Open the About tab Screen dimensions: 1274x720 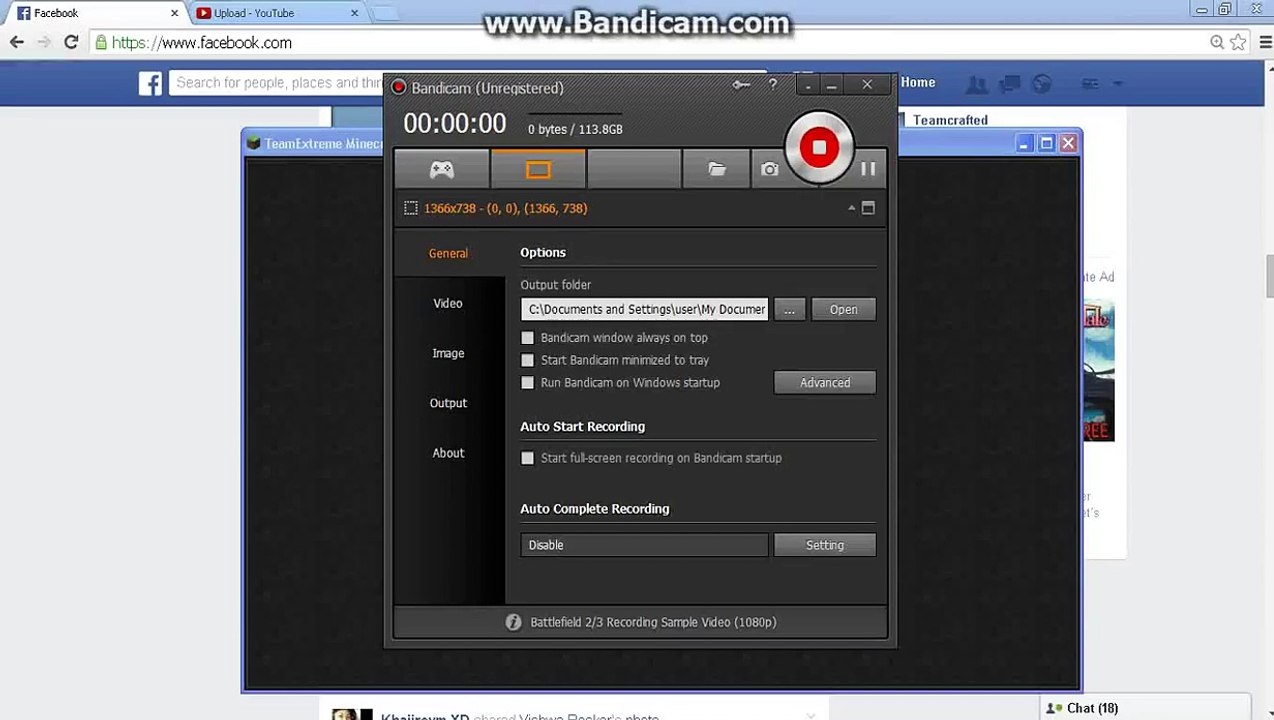448,453
